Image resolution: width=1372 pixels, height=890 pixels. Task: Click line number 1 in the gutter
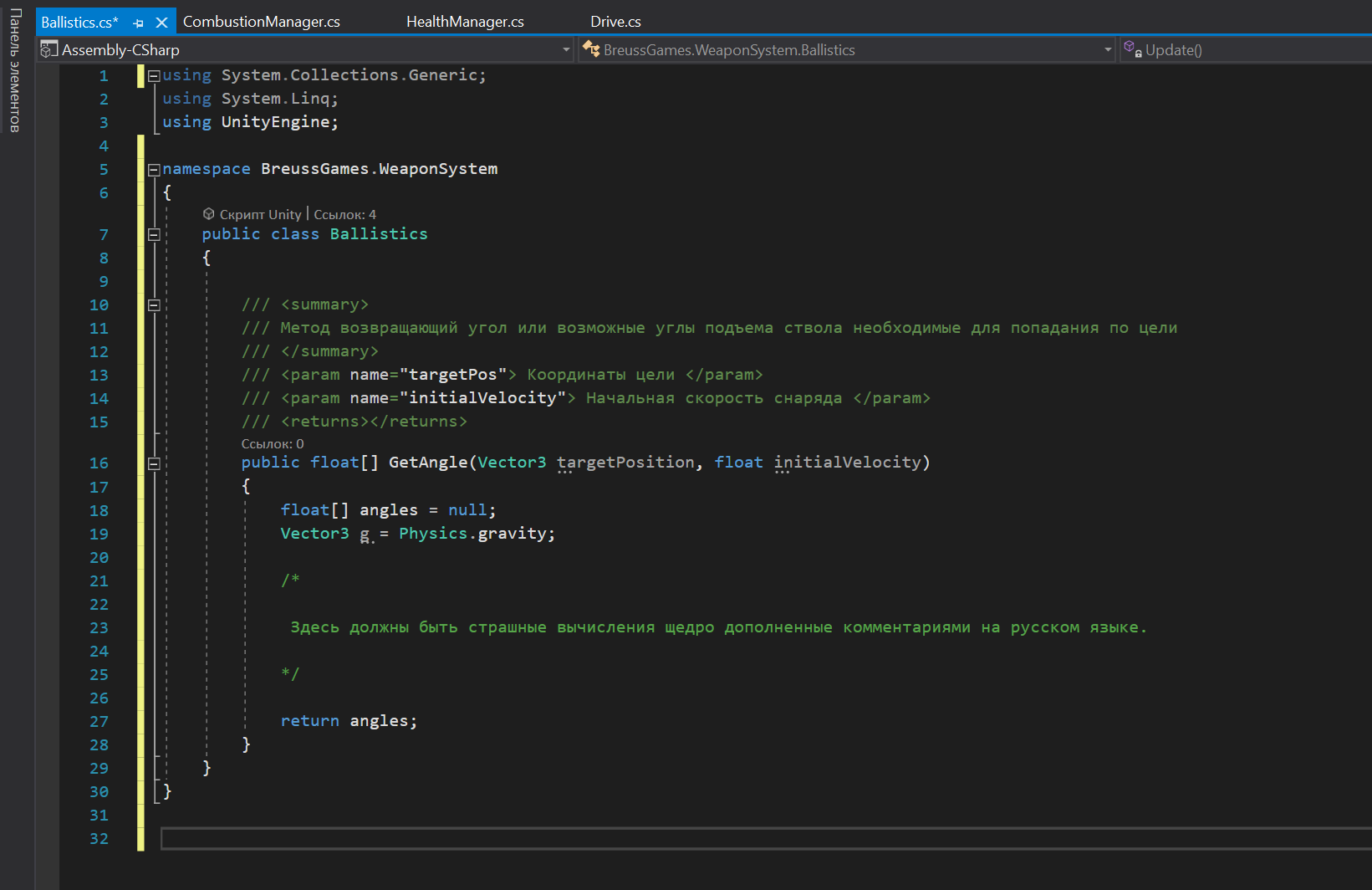point(104,75)
